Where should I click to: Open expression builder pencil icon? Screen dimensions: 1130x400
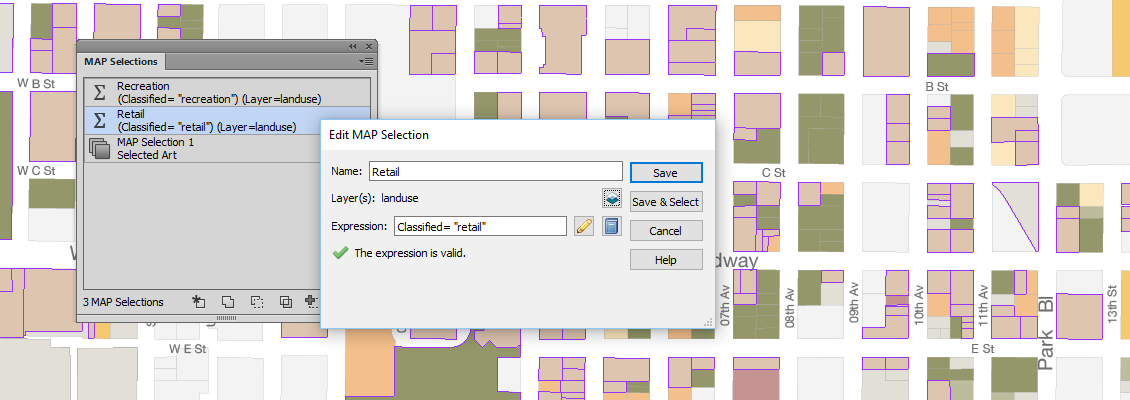(584, 226)
